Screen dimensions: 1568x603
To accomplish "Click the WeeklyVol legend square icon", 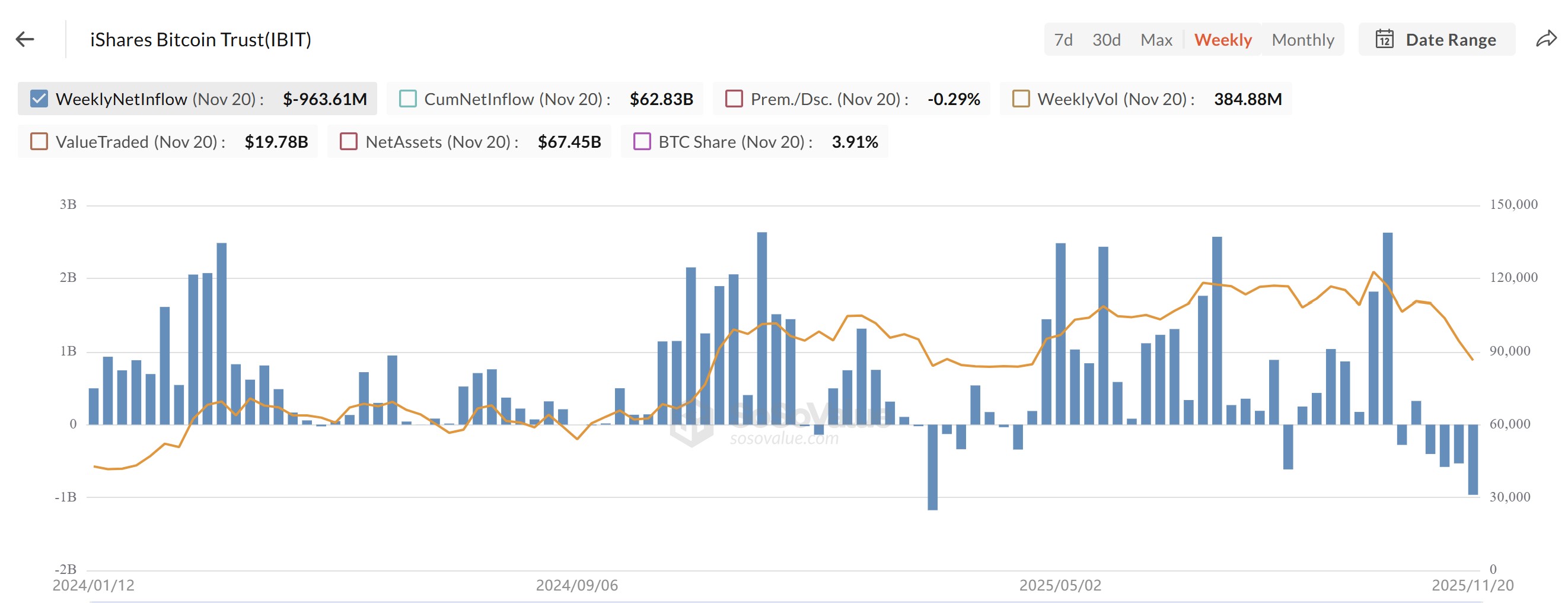I will [x=1022, y=98].
